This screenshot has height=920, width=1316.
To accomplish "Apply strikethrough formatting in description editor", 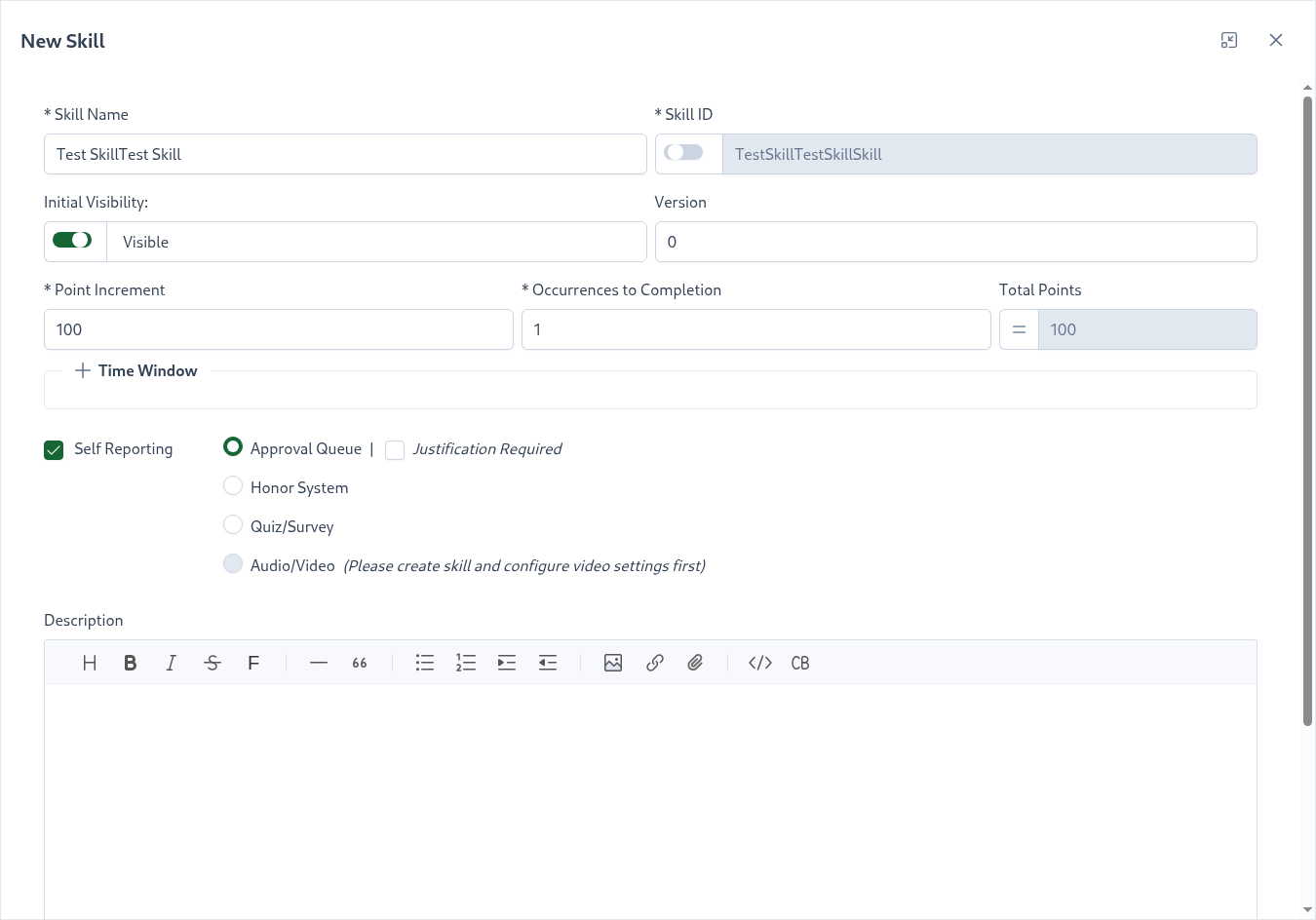I will [x=213, y=663].
